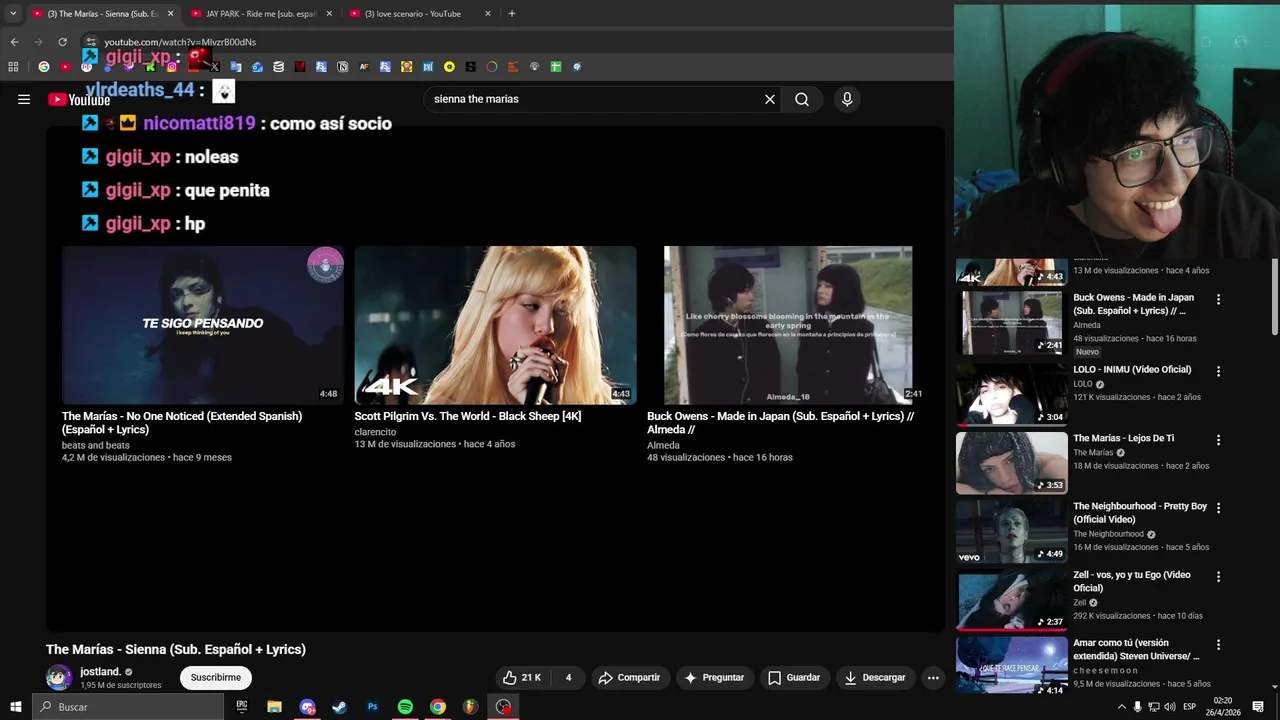Open Steam from the taskbar
This screenshot has width=1280, height=720.
point(340,707)
